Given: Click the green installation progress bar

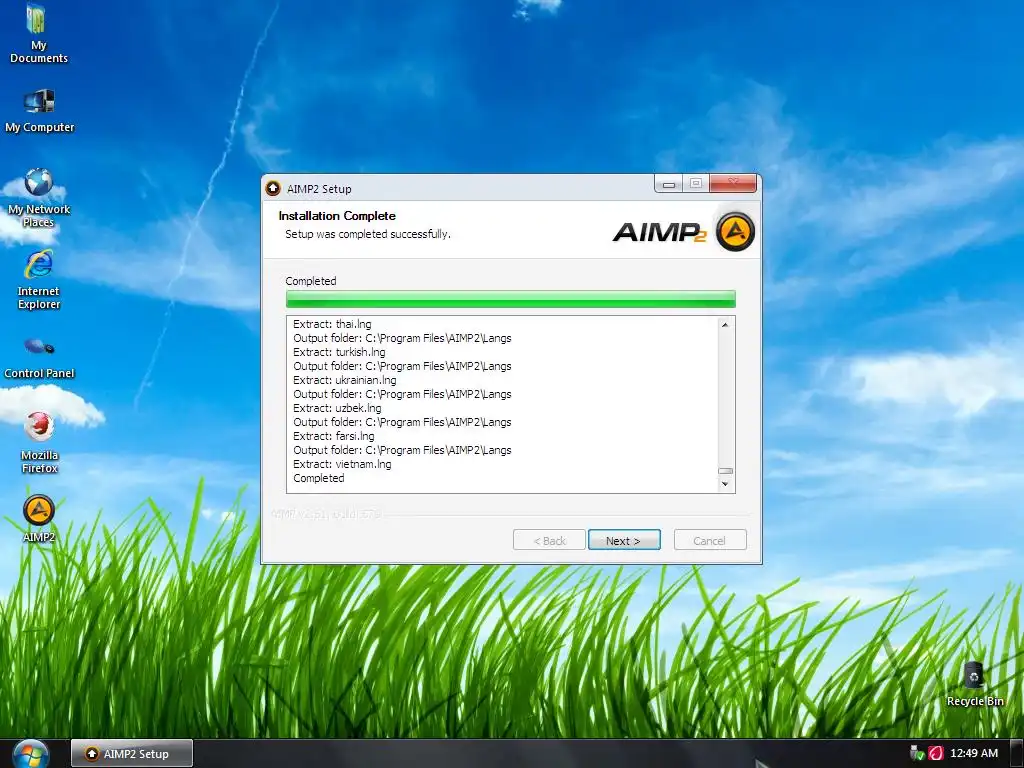Looking at the screenshot, I should [511, 299].
